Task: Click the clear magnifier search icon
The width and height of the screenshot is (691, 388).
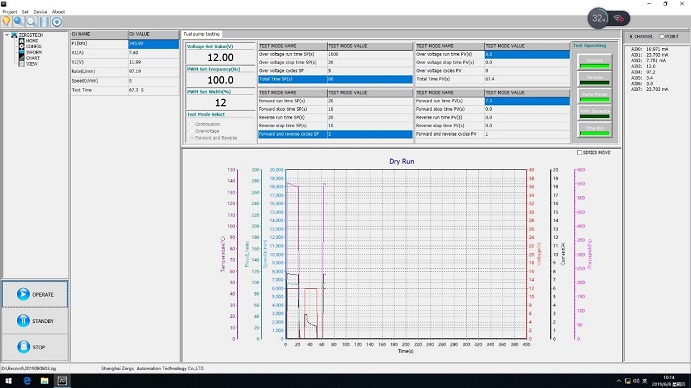Action: (x=31, y=22)
